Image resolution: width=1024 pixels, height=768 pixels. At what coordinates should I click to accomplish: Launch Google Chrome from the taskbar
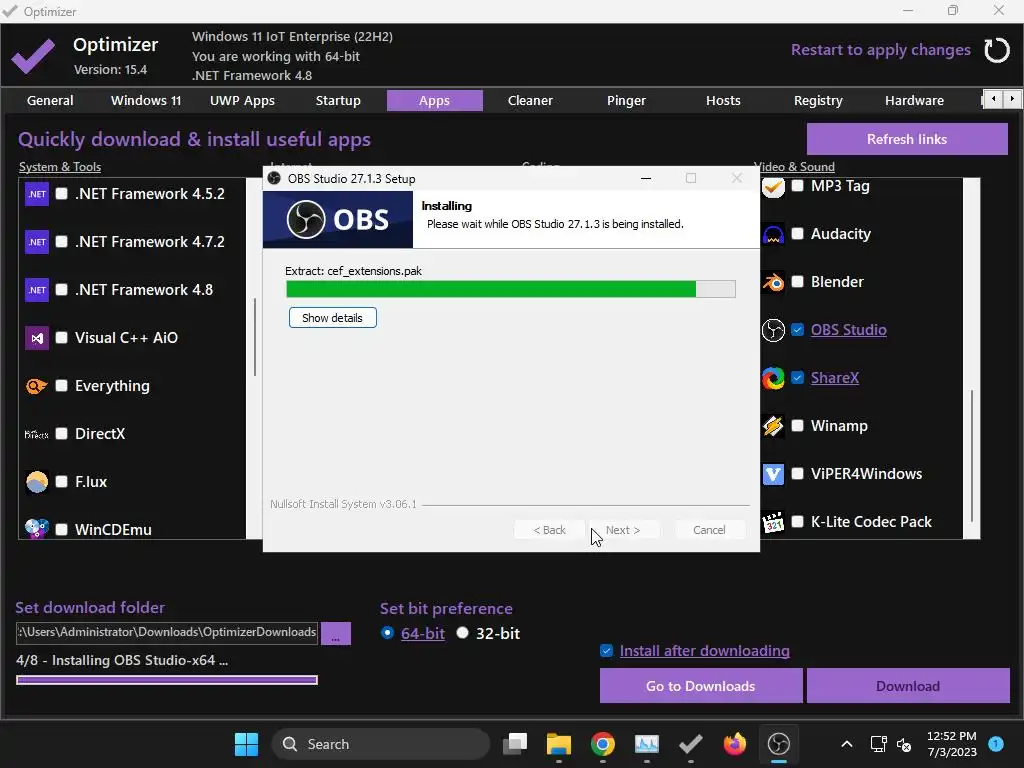602,744
